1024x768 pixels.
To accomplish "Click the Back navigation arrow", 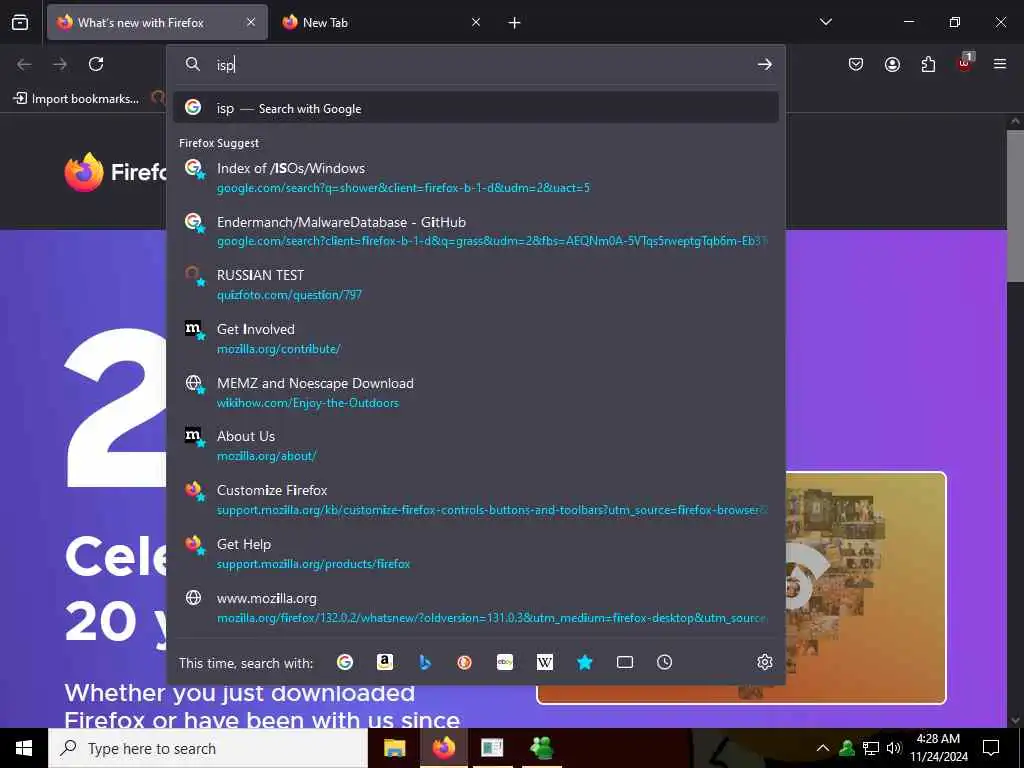I will click(x=24, y=64).
